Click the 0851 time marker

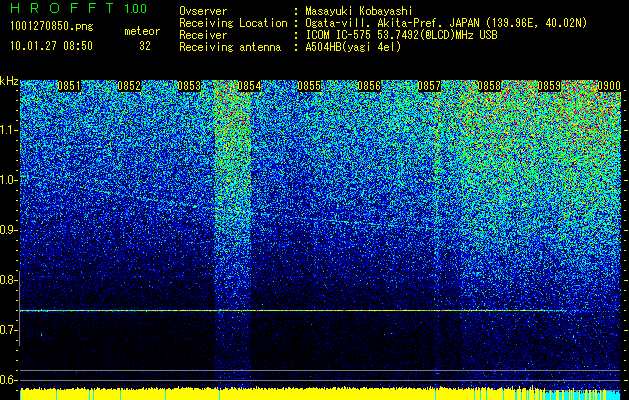(69, 86)
